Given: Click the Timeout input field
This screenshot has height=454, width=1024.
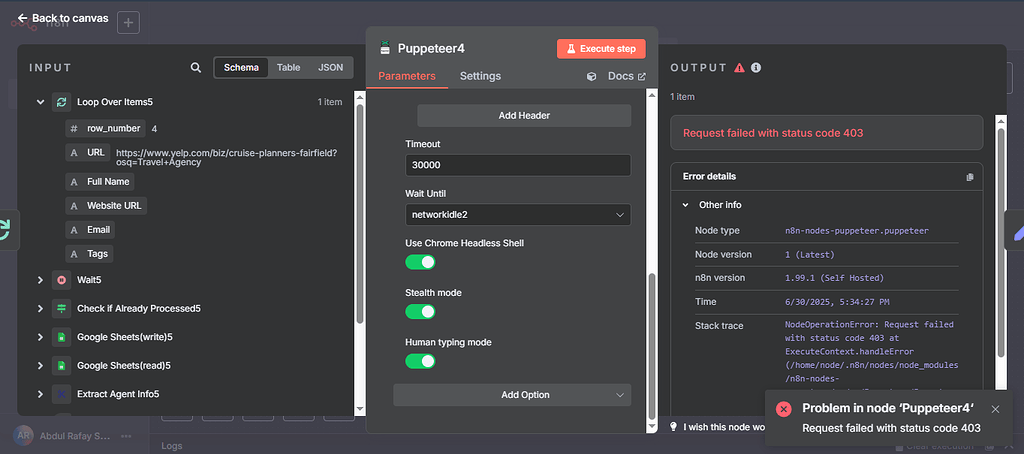Looking at the screenshot, I should click(x=518, y=165).
